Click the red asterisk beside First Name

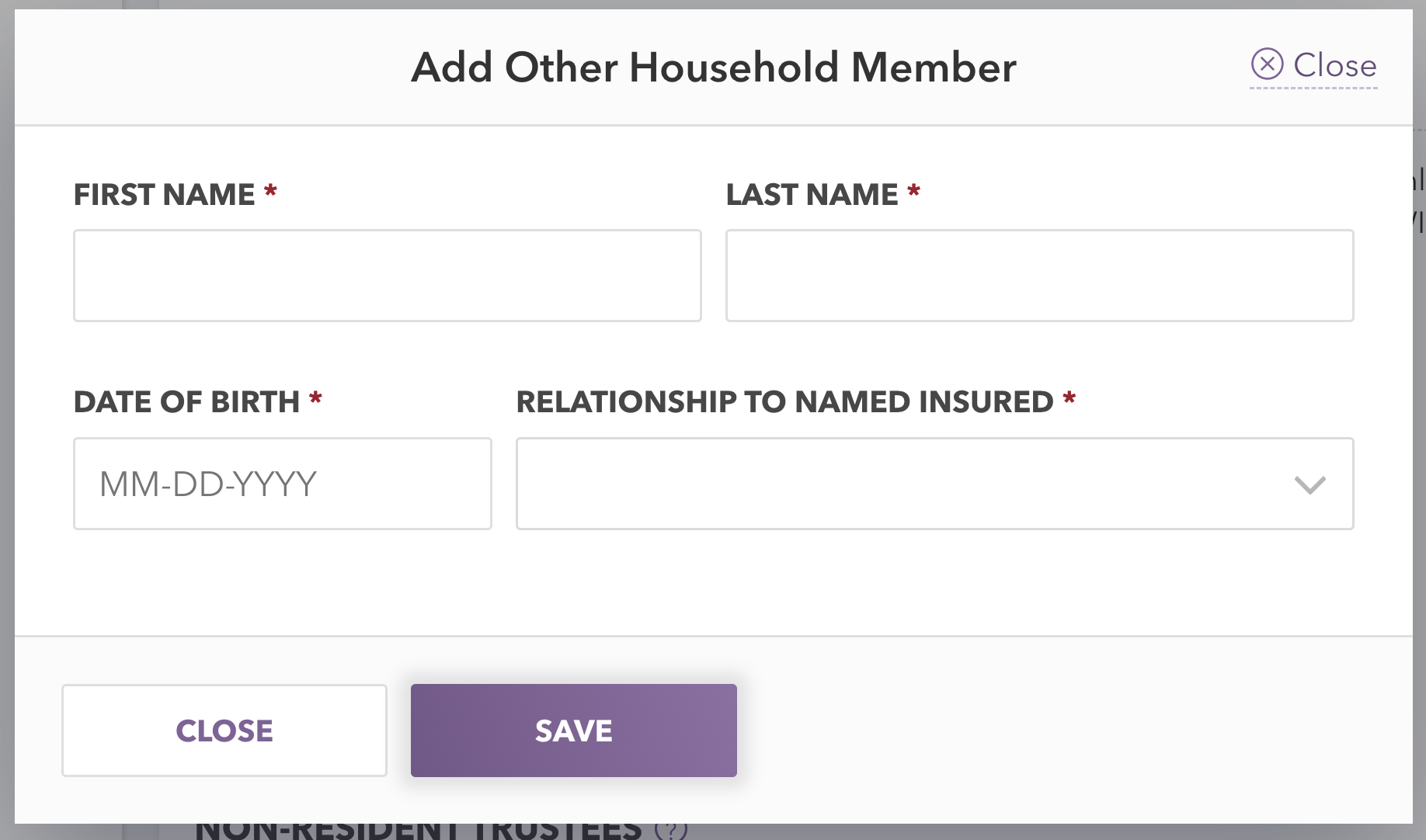(270, 191)
